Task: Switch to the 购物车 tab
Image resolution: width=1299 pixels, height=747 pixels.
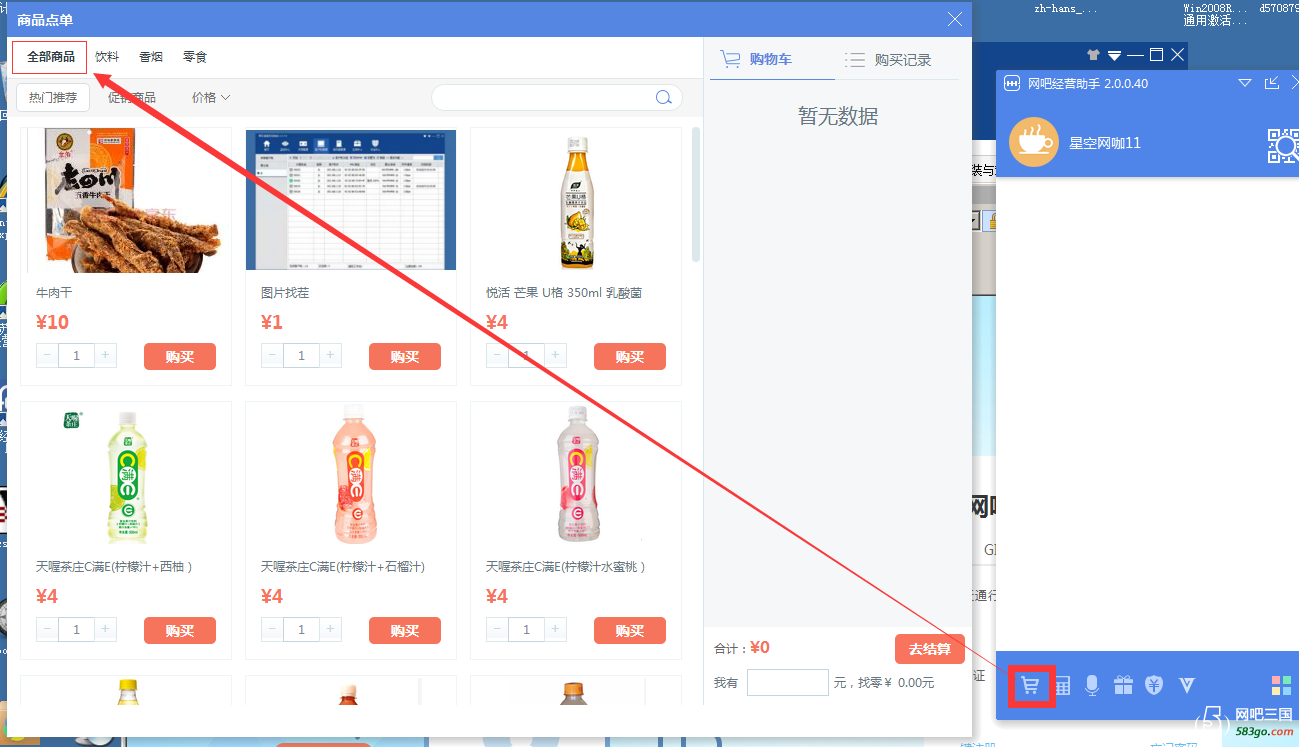Action: [771, 59]
